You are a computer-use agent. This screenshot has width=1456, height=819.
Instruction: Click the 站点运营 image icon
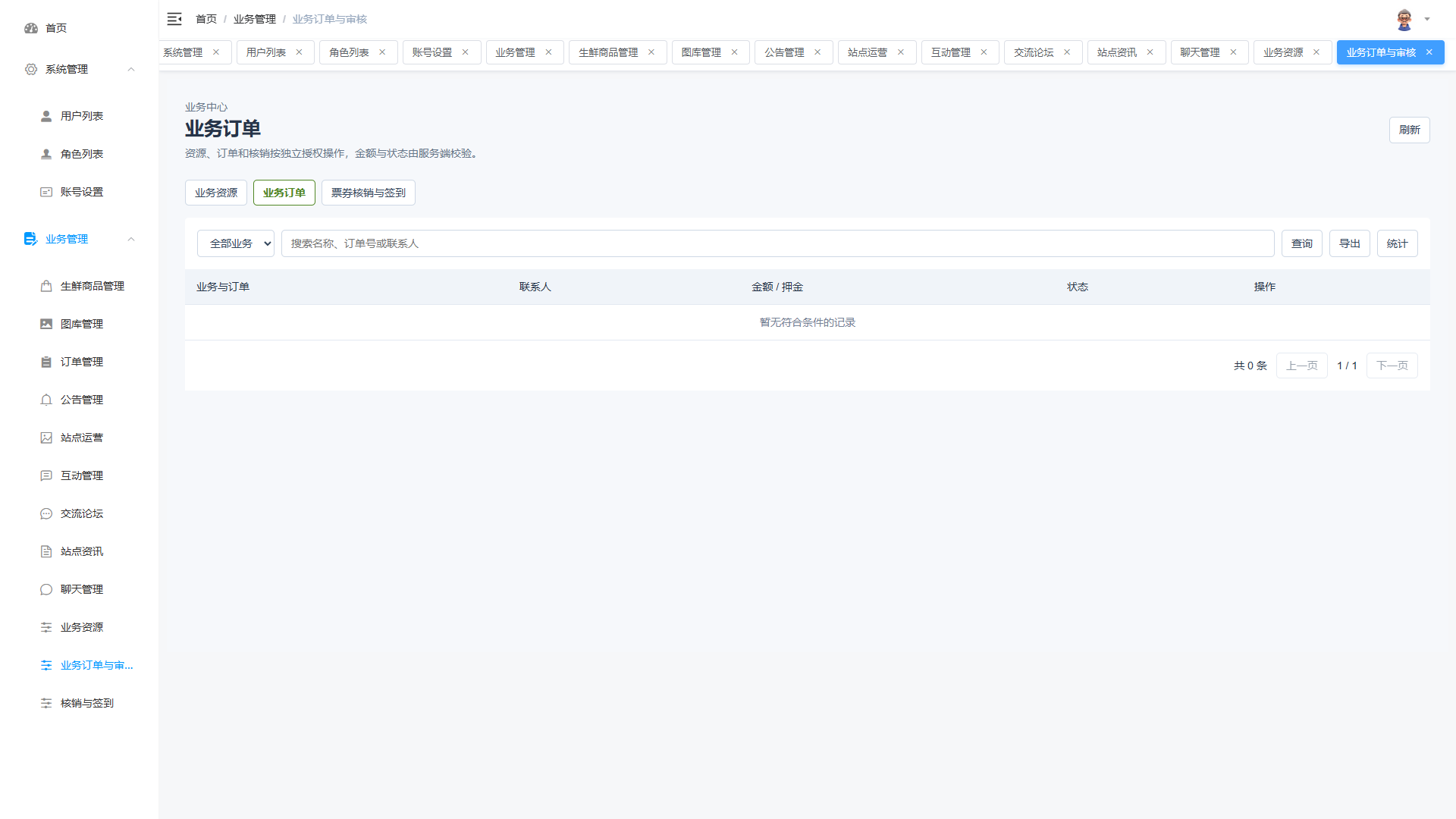click(x=46, y=438)
